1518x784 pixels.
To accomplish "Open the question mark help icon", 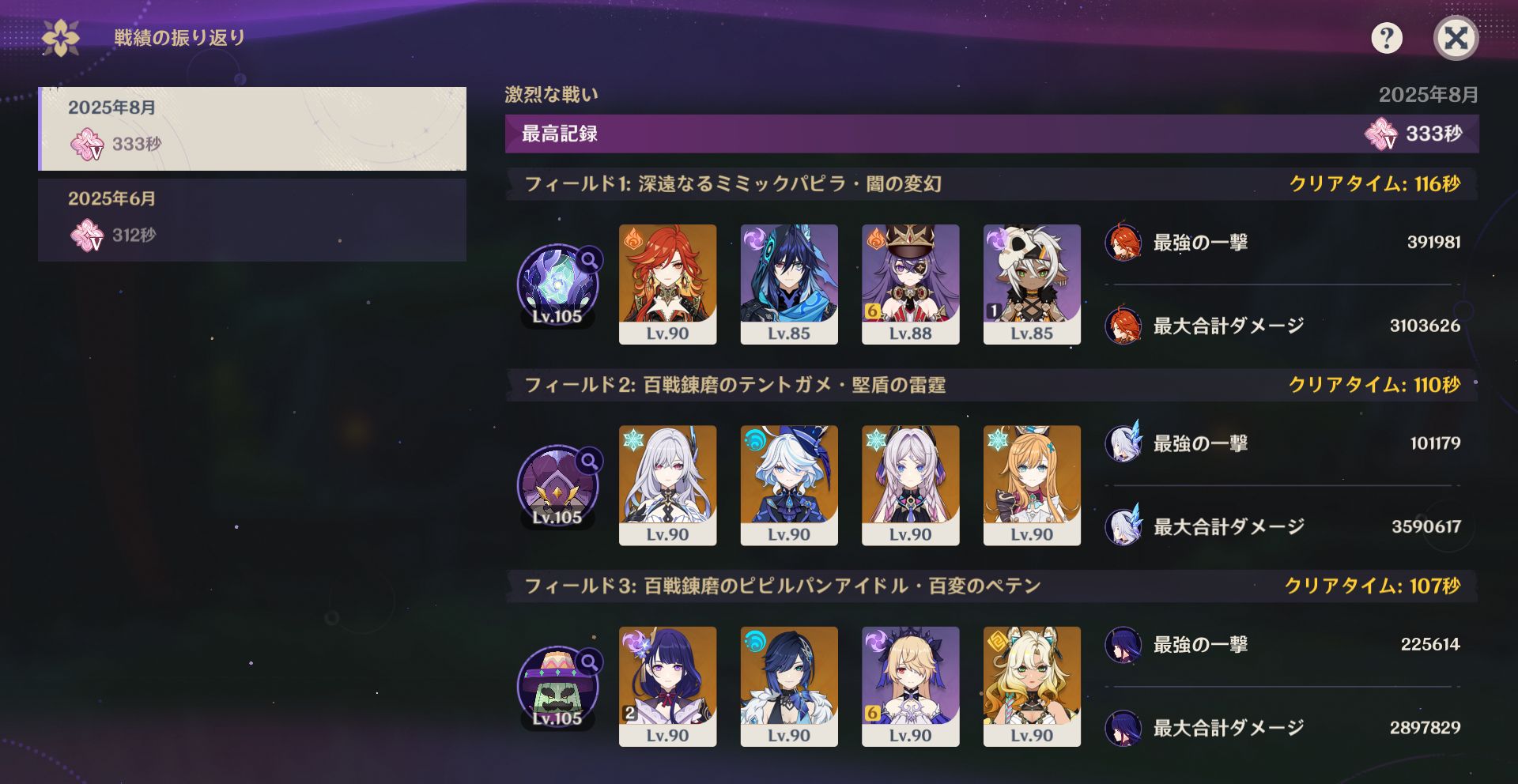I will (1387, 38).
